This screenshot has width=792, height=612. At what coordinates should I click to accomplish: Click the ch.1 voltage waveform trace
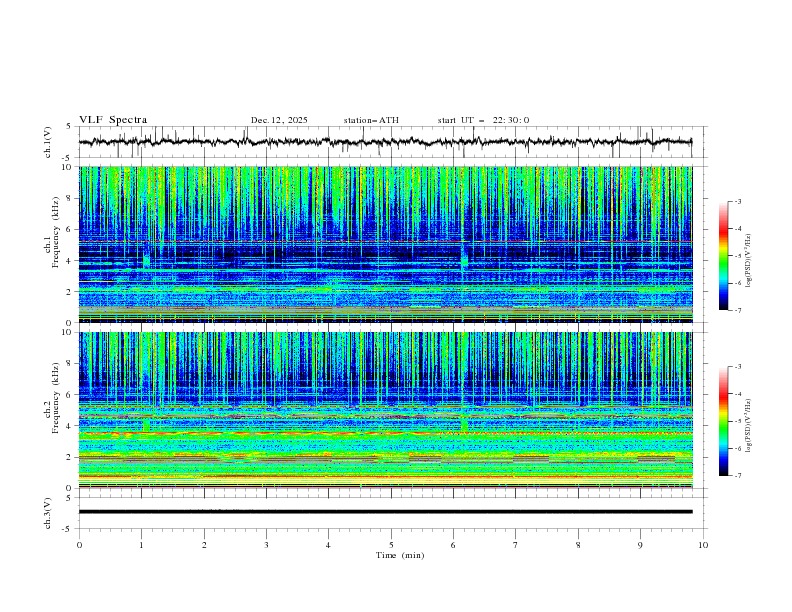point(385,142)
